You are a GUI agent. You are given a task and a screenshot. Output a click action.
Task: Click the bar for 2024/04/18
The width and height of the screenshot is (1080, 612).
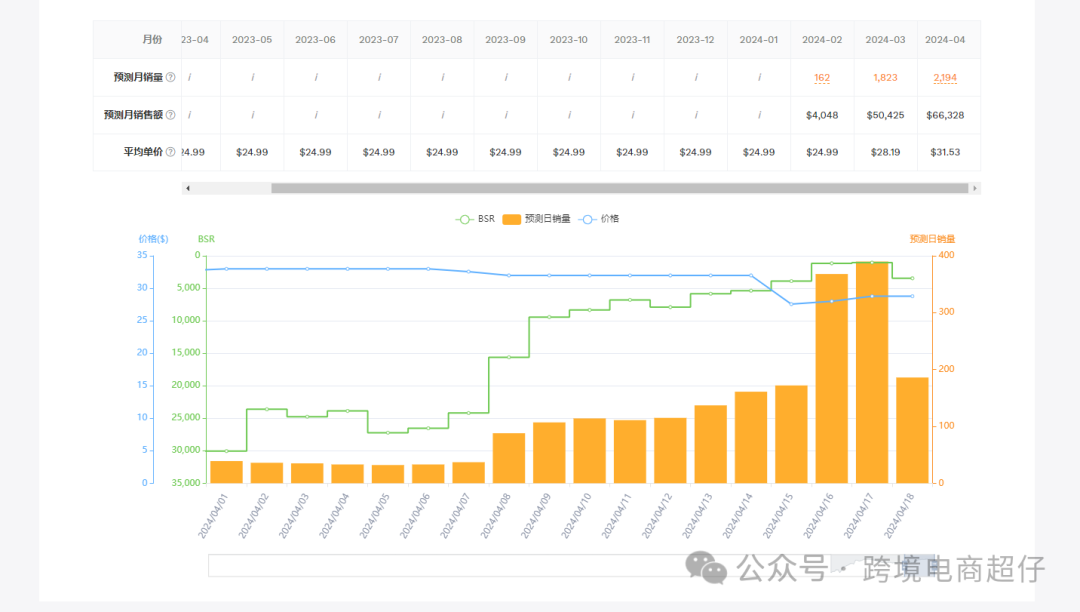pos(912,430)
